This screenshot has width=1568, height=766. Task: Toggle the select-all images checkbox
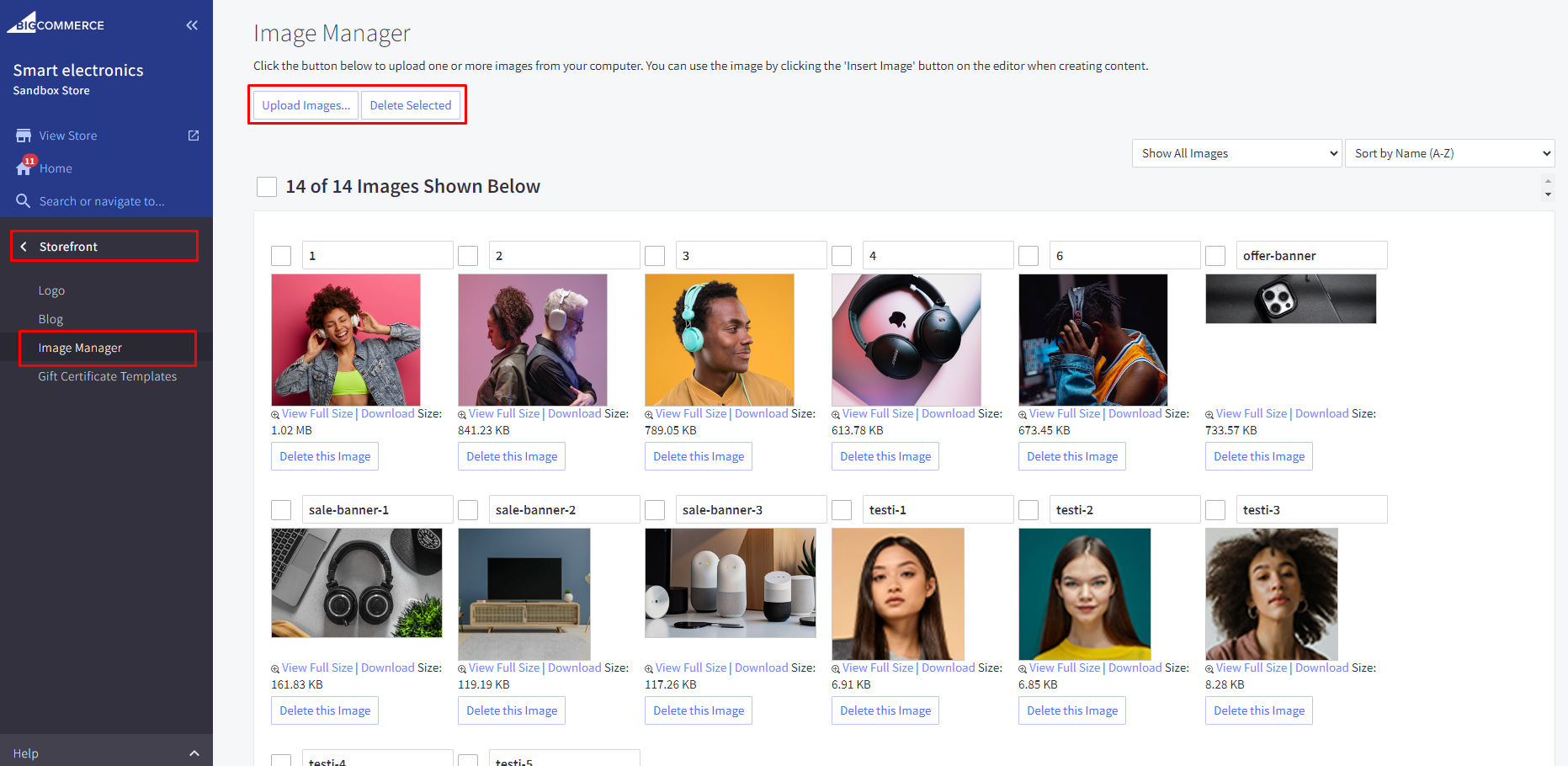[267, 187]
